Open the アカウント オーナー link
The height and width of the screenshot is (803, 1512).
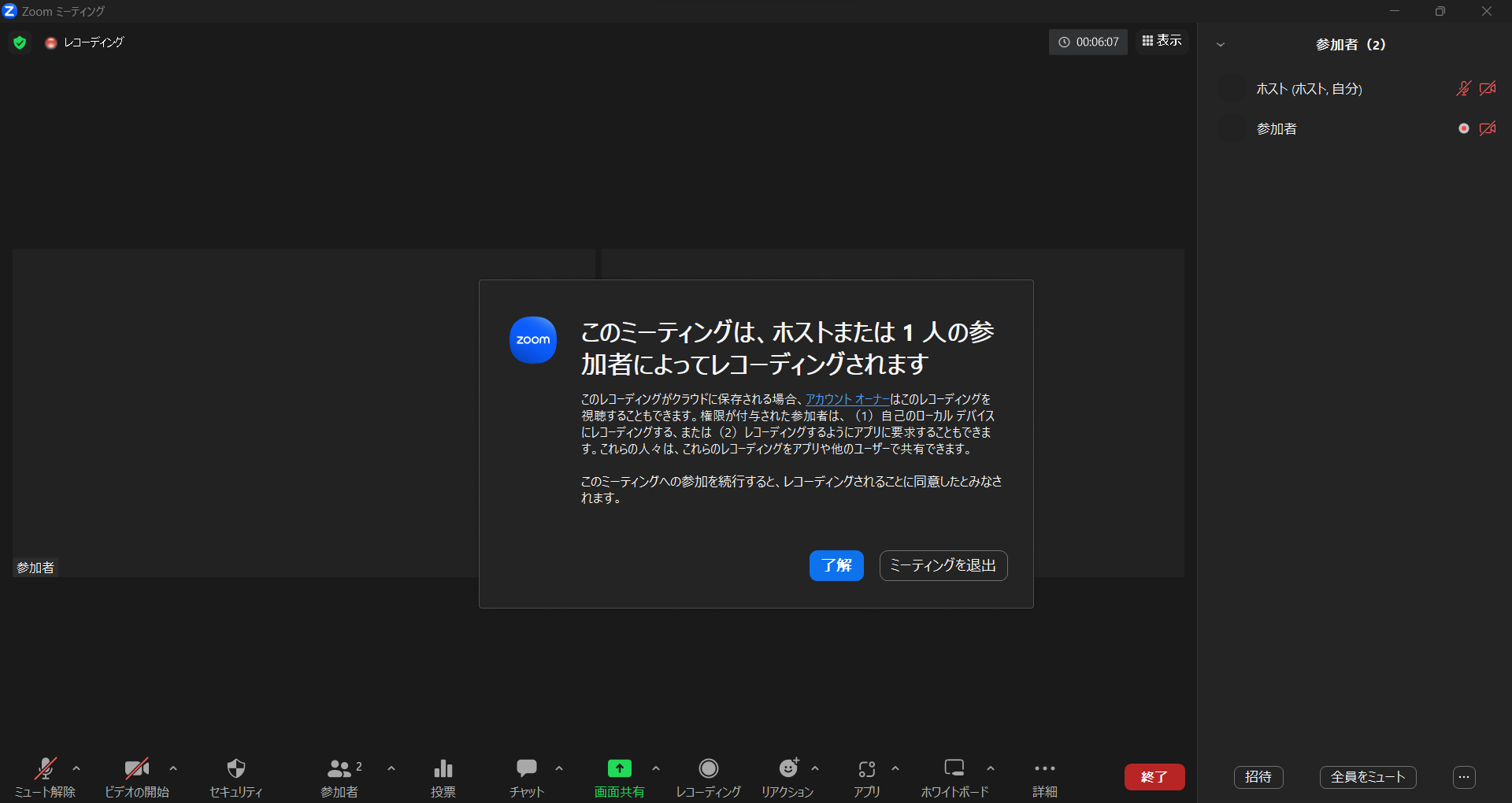847,399
